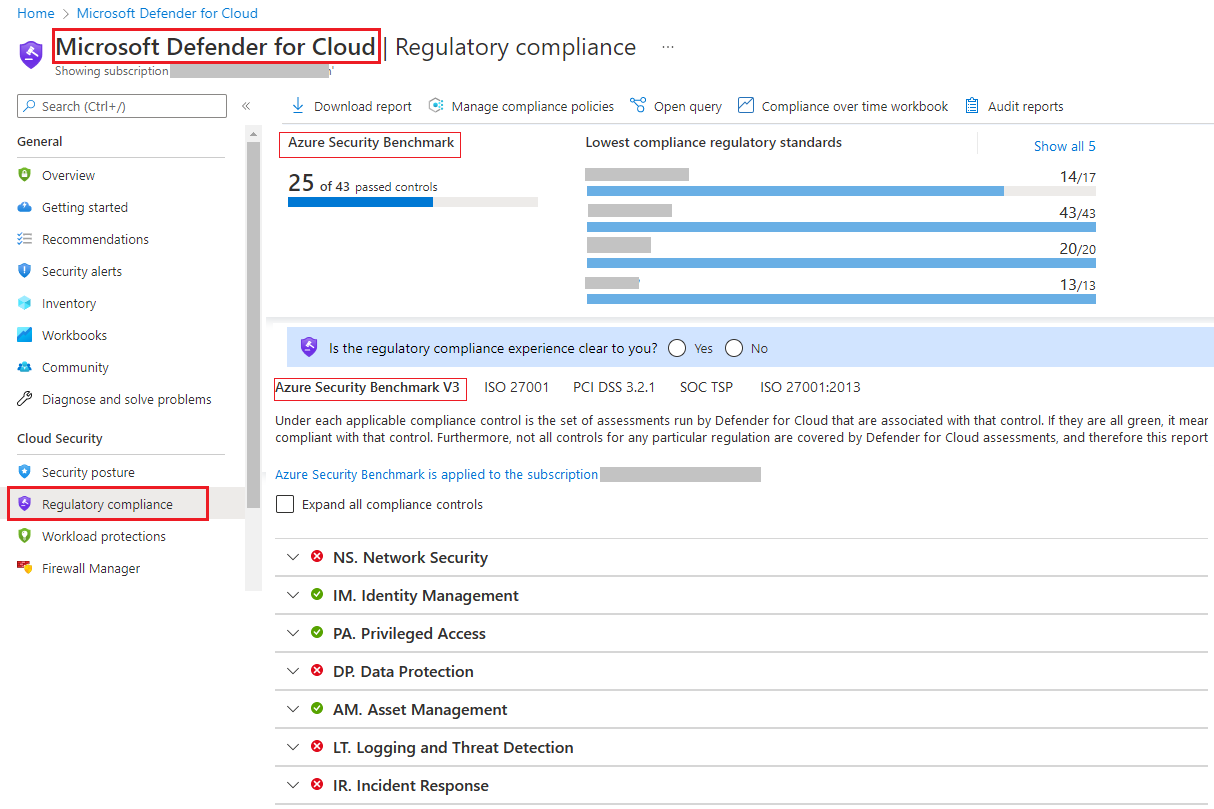Click the Open query graph icon

tap(638, 105)
